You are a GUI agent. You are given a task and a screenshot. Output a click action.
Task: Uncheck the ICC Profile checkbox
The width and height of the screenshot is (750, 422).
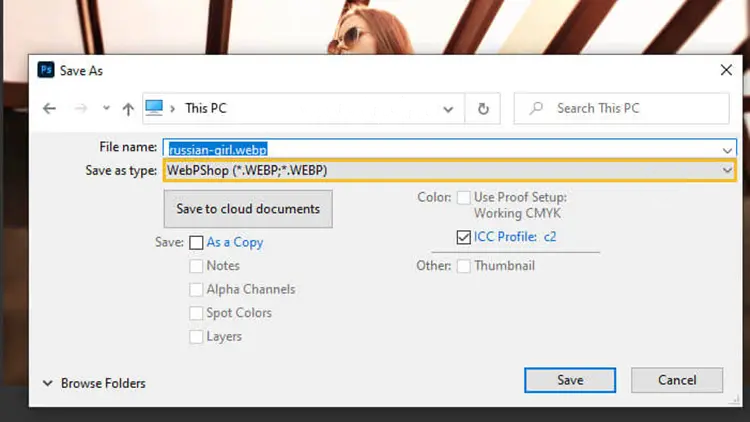tap(463, 237)
